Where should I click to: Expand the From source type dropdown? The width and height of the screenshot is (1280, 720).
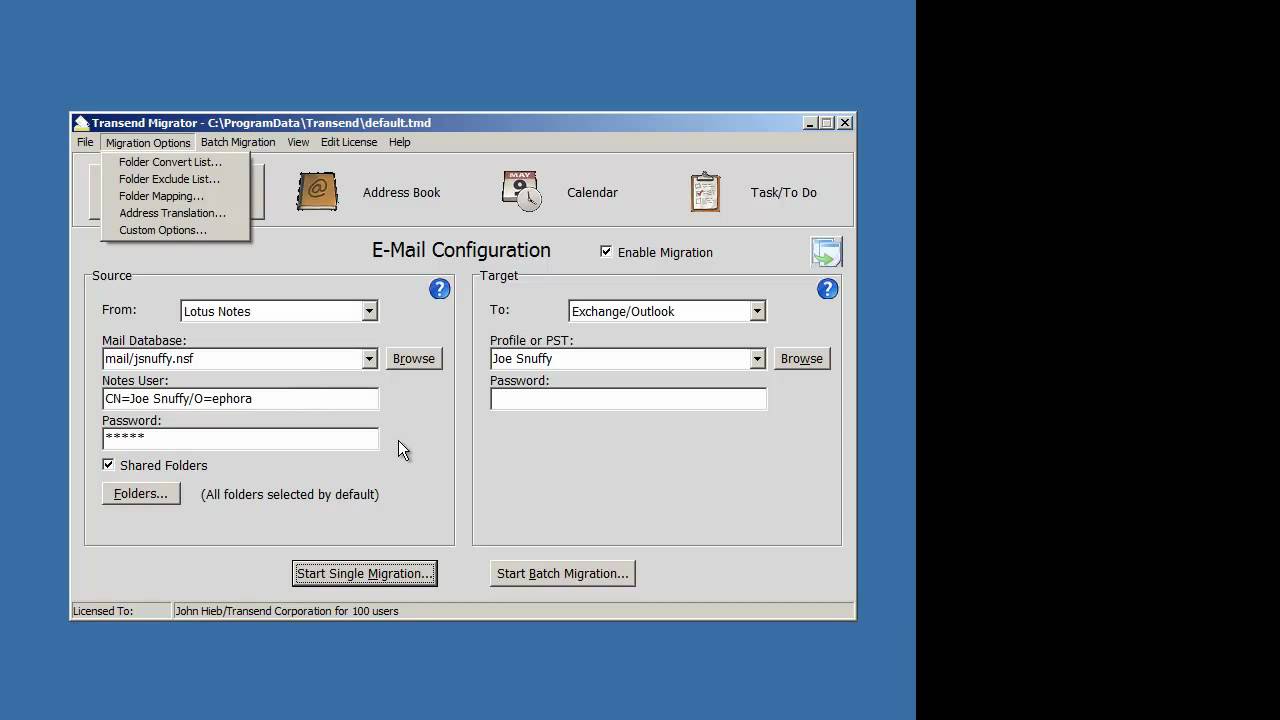click(x=369, y=311)
